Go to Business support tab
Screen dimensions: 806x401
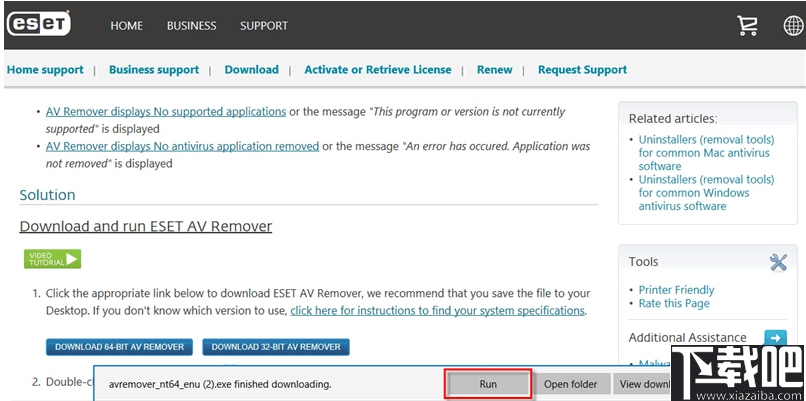[154, 70]
